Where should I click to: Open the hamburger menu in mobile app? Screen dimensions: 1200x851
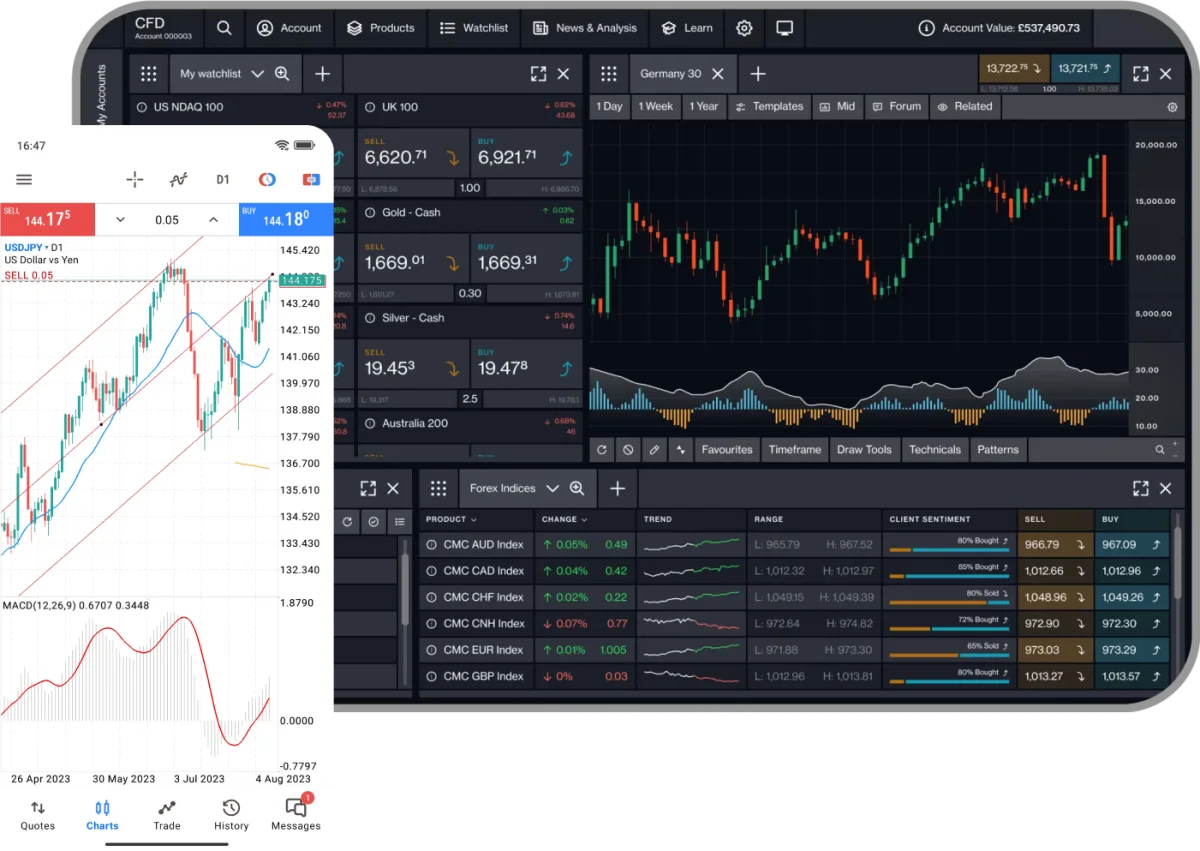(x=24, y=180)
